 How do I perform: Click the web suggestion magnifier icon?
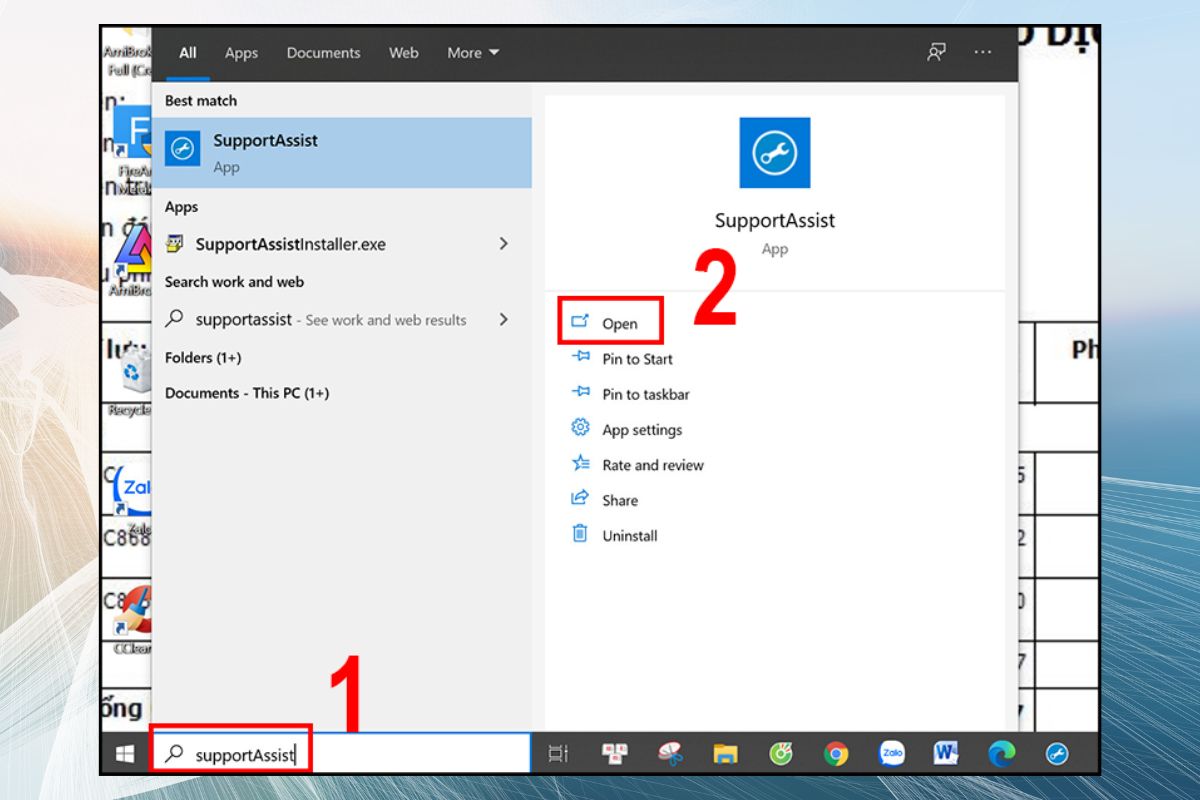tap(175, 319)
